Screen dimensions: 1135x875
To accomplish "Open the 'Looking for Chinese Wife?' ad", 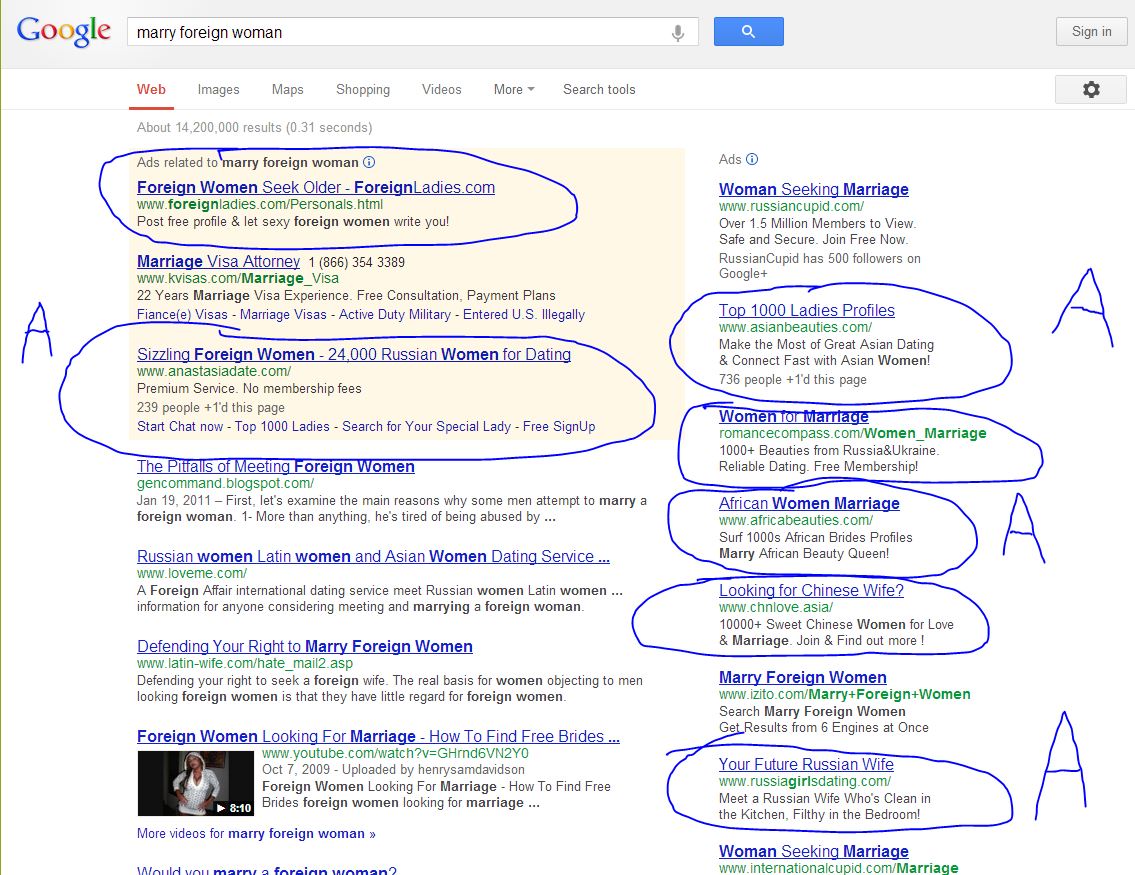I will (811, 591).
